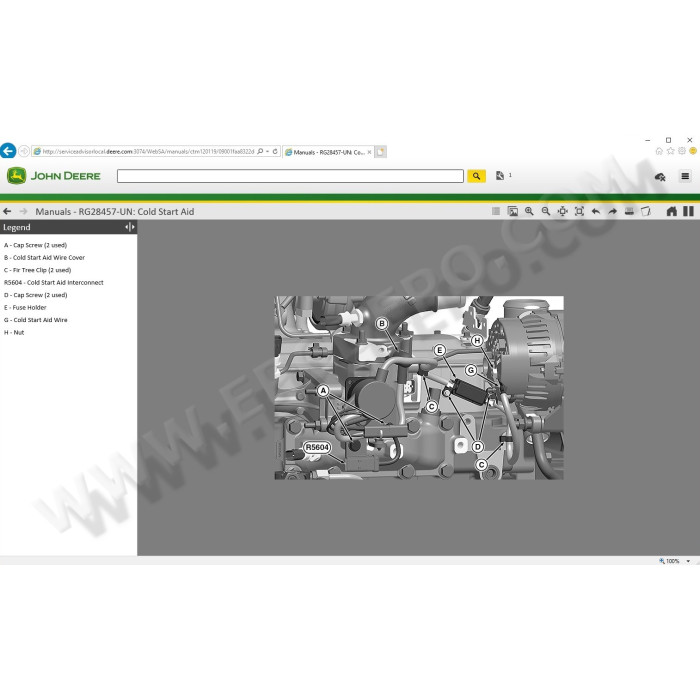Viewport: 700px width, 700px height.
Task: Print the current diagram
Action: coord(629,211)
